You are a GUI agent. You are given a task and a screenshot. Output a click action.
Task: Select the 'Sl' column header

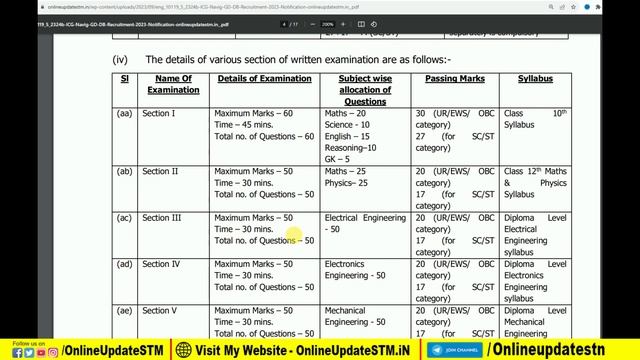coord(125,78)
